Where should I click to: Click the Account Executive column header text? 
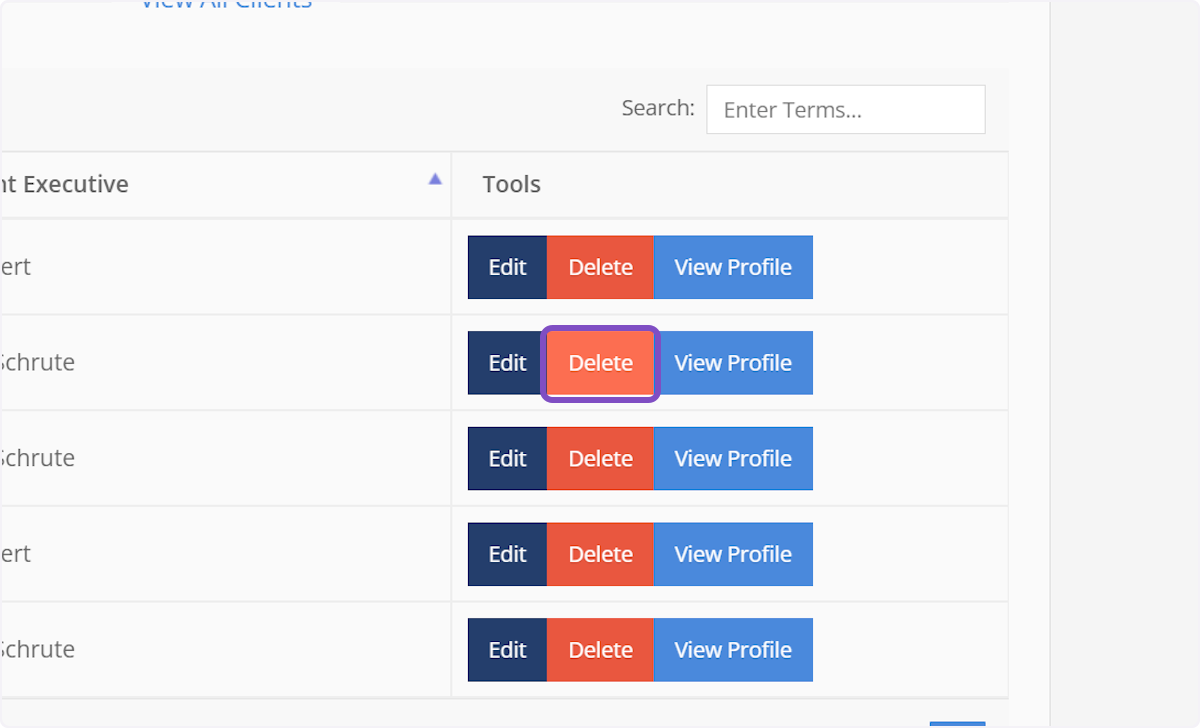click(x=66, y=185)
